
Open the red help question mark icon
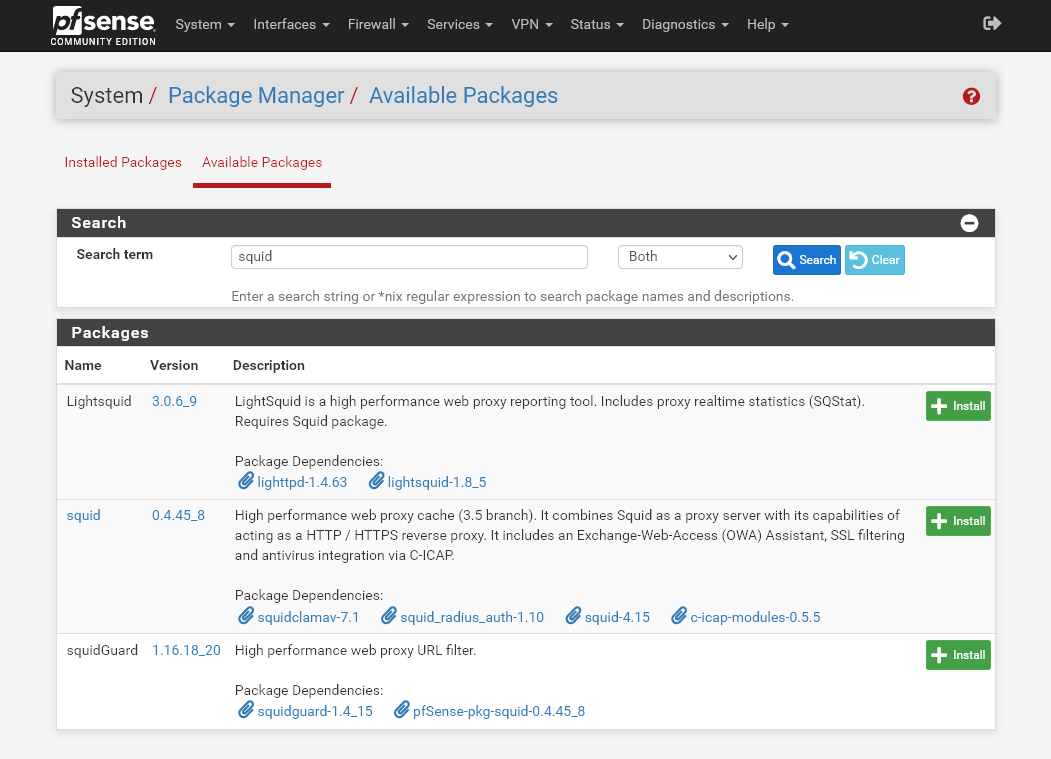coord(970,96)
